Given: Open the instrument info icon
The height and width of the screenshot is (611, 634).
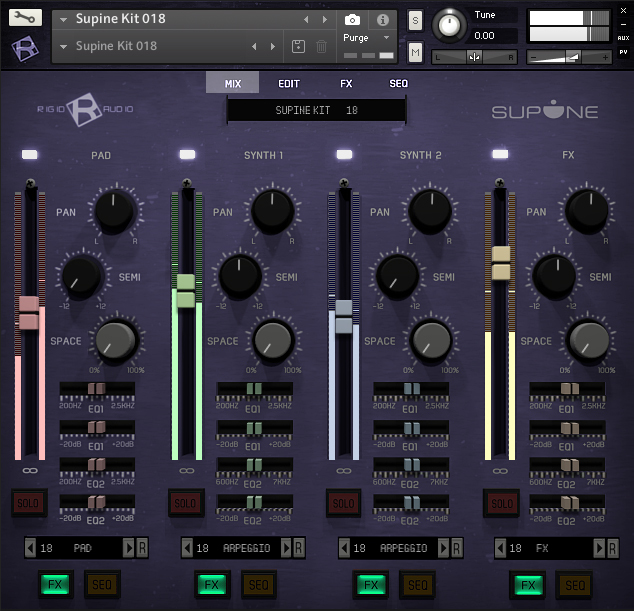Looking at the screenshot, I should [x=382, y=19].
